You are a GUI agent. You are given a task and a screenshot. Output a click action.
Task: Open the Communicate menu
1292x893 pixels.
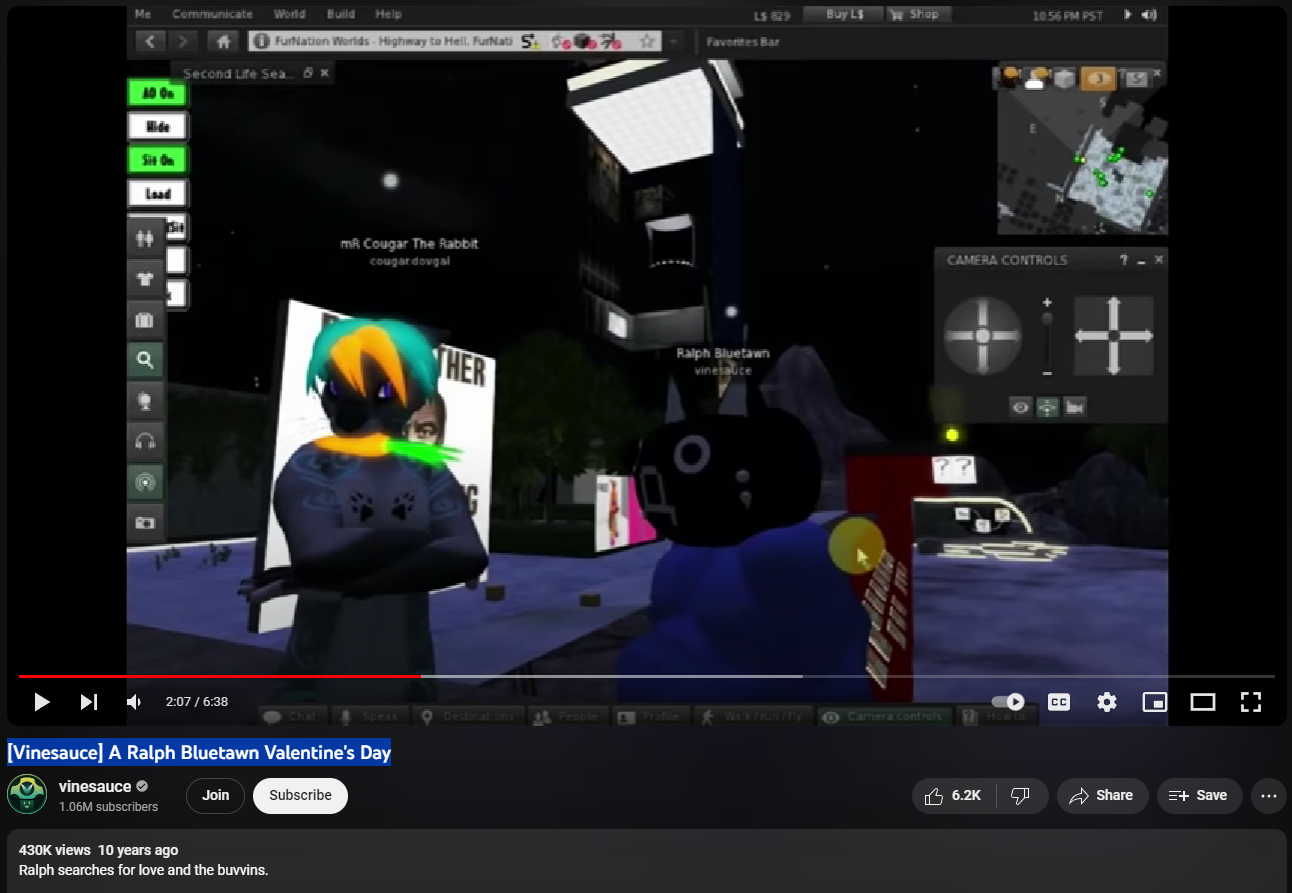pyautogui.click(x=212, y=14)
